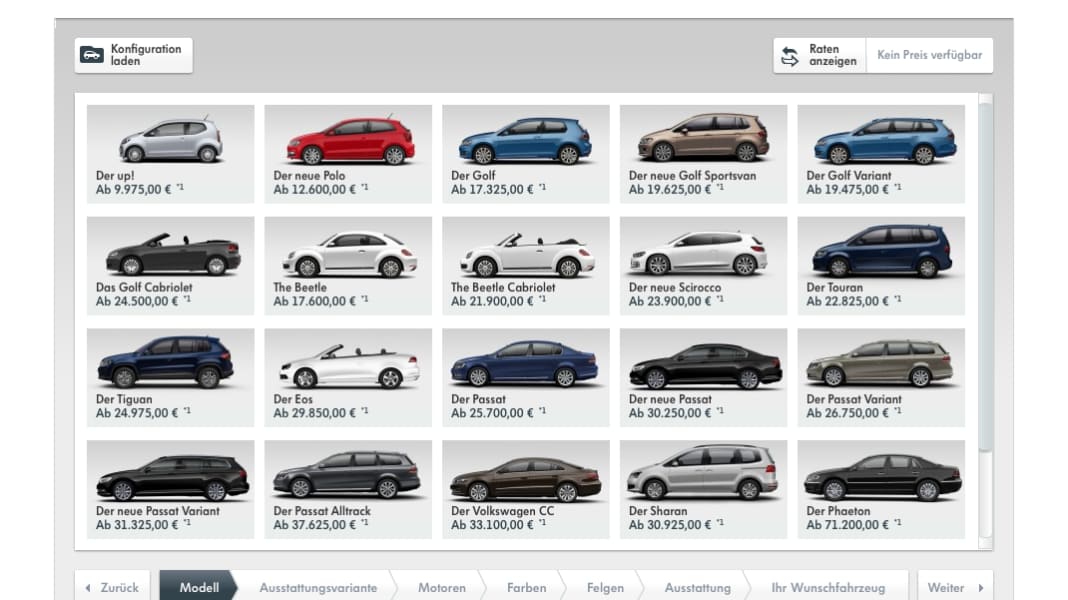The image size is (1068, 600).
Task: Select Der Passat Alltrack
Action: point(348,489)
